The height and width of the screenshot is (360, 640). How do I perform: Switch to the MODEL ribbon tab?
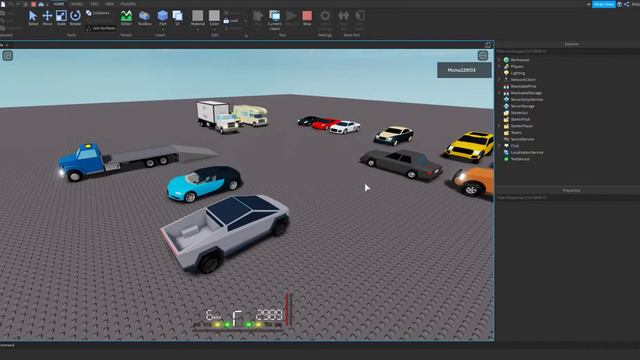(77, 4)
